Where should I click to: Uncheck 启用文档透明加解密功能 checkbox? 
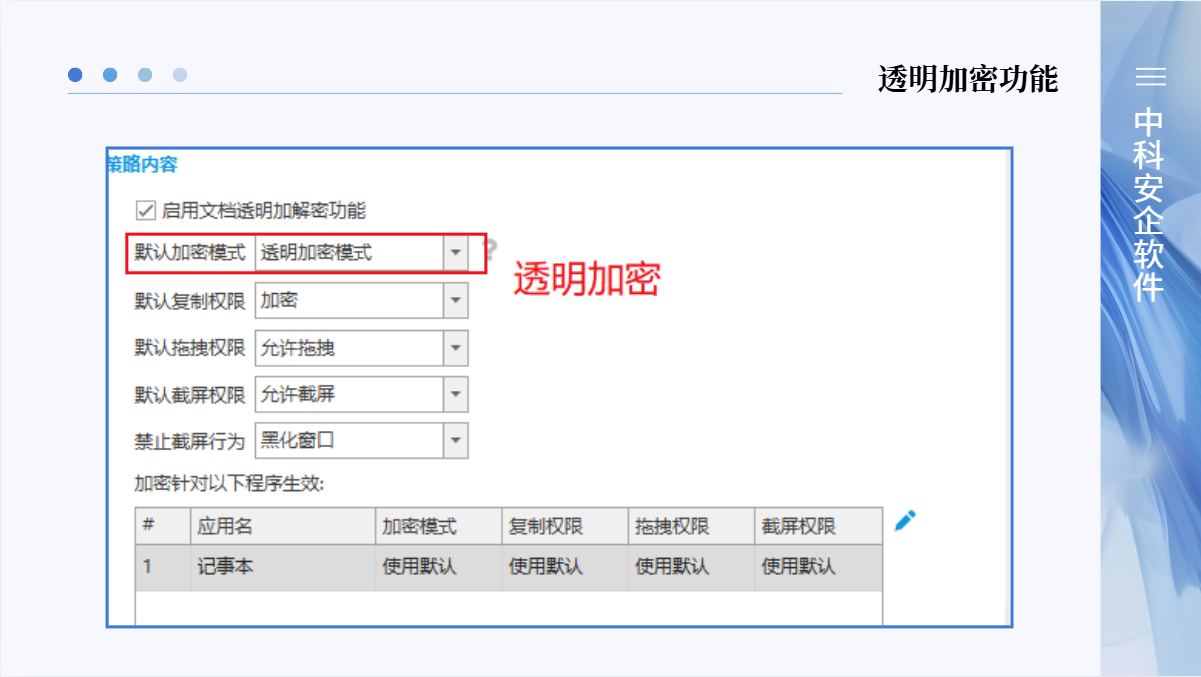146,211
